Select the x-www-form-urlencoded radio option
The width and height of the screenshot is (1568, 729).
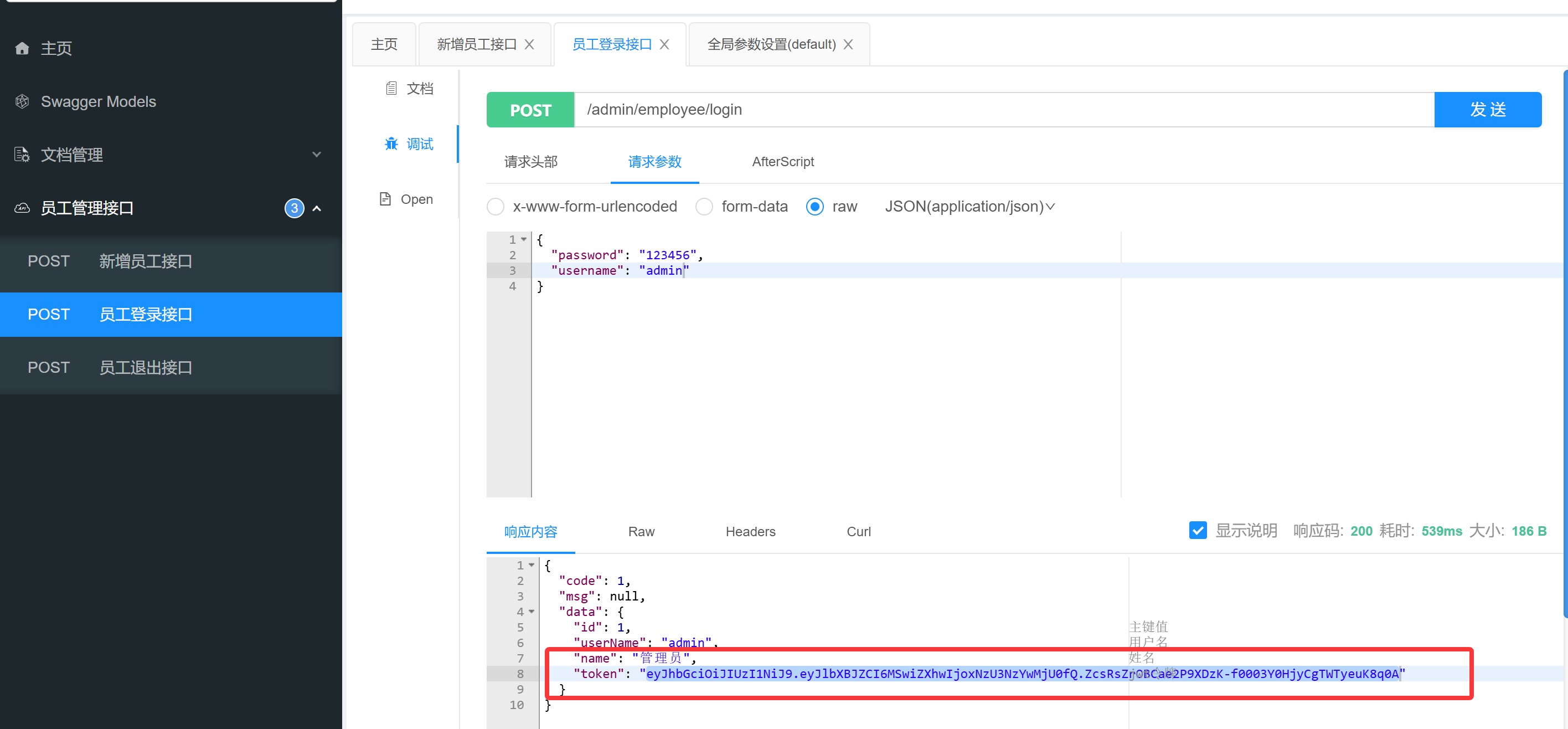(x=496, y=207)
